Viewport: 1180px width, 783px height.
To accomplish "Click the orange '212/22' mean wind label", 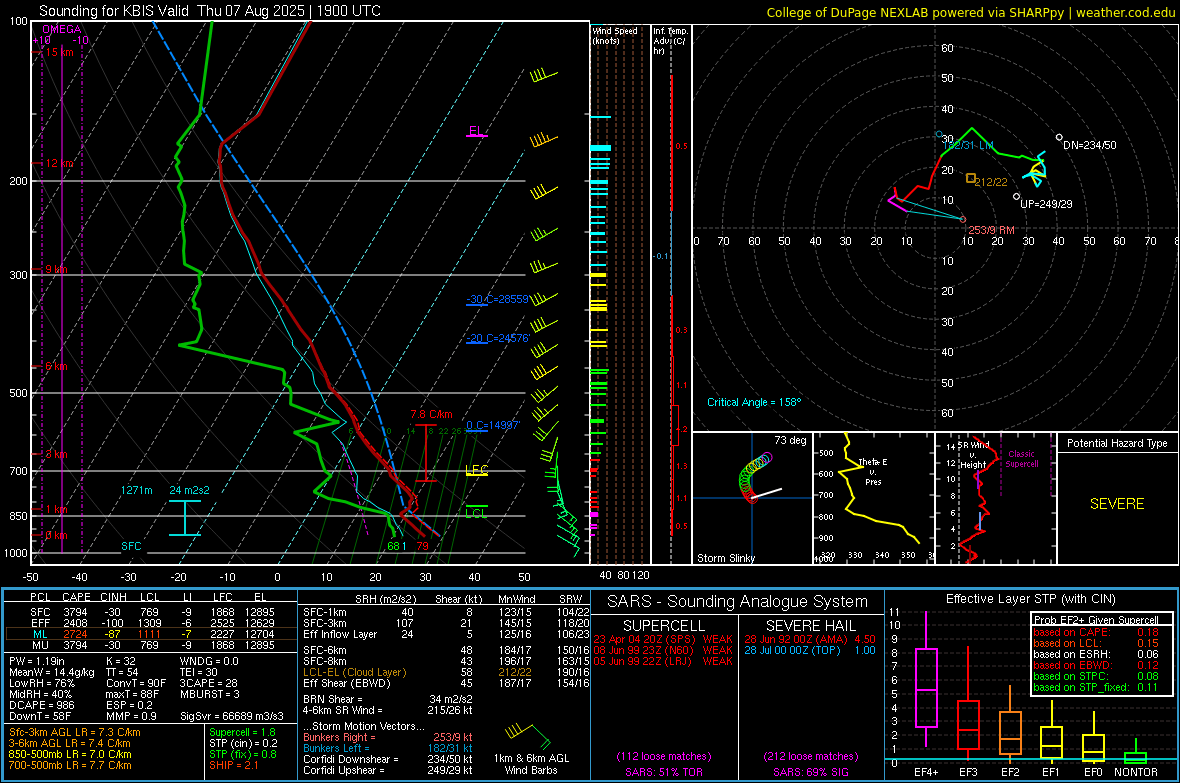I will pos(990,181).
